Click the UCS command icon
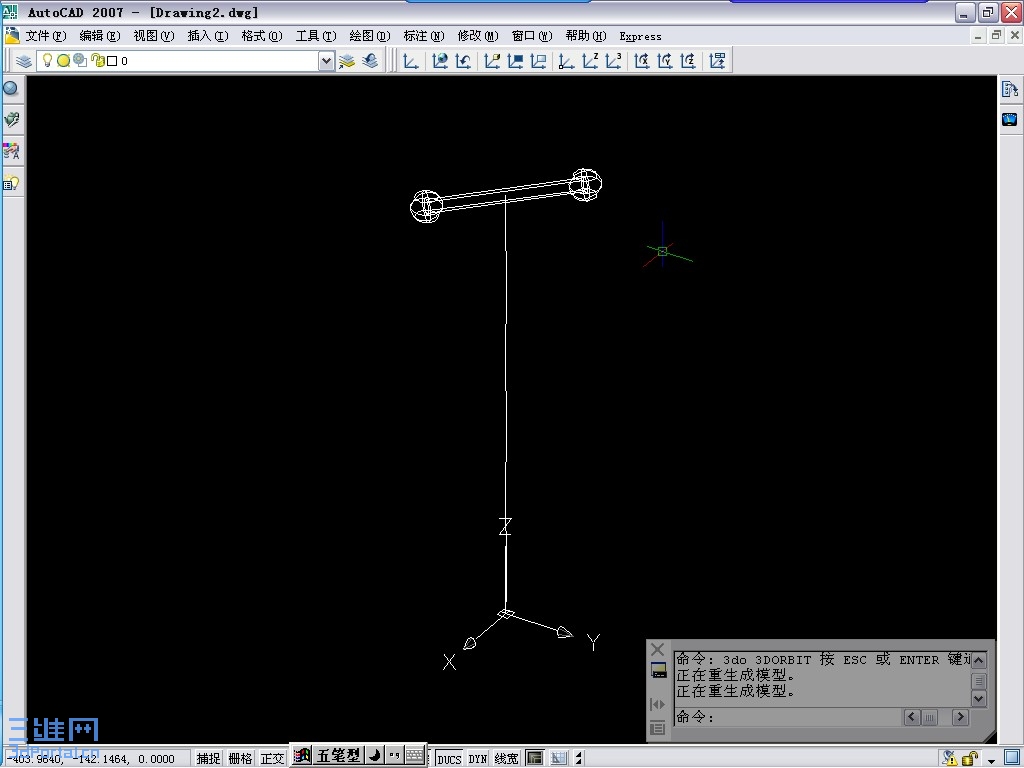 411,61
